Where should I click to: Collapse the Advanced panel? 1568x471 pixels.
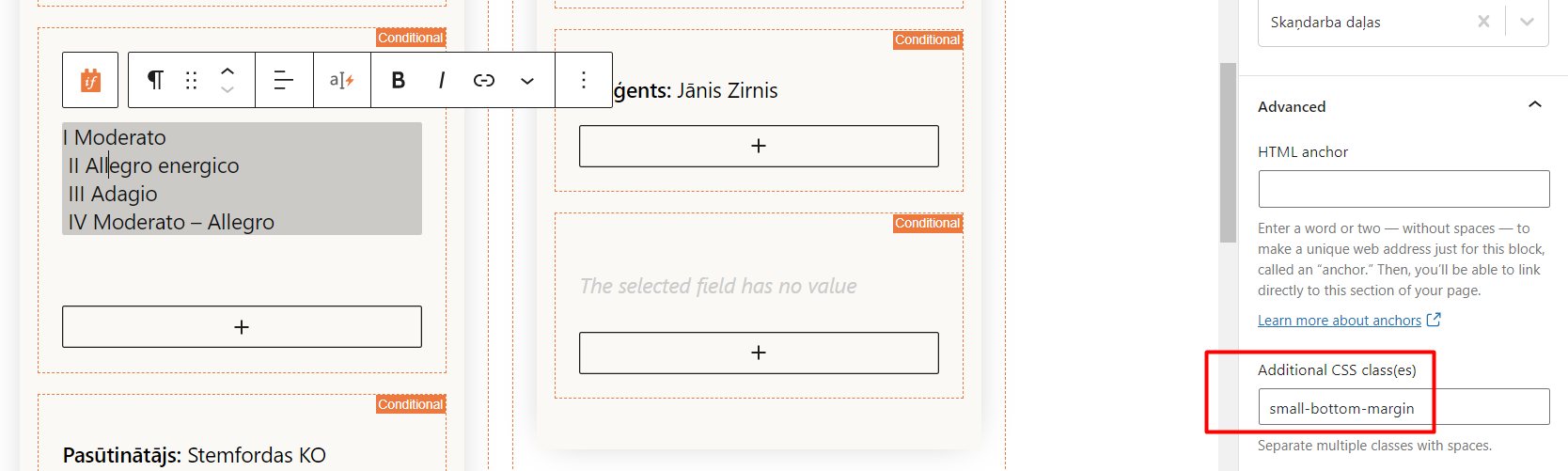click(x=1535, y=105)
